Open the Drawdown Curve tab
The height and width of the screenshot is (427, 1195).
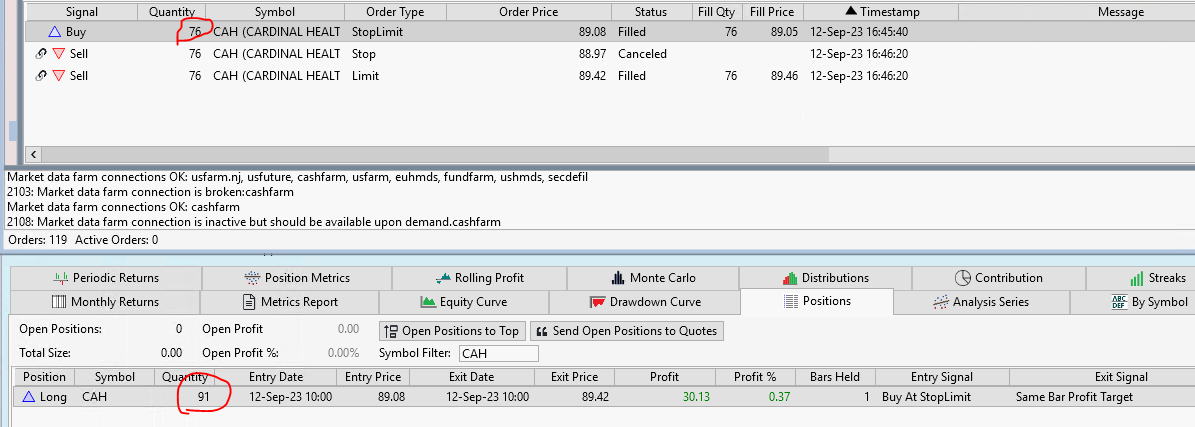pyautogui.click(x=645, y=301)
